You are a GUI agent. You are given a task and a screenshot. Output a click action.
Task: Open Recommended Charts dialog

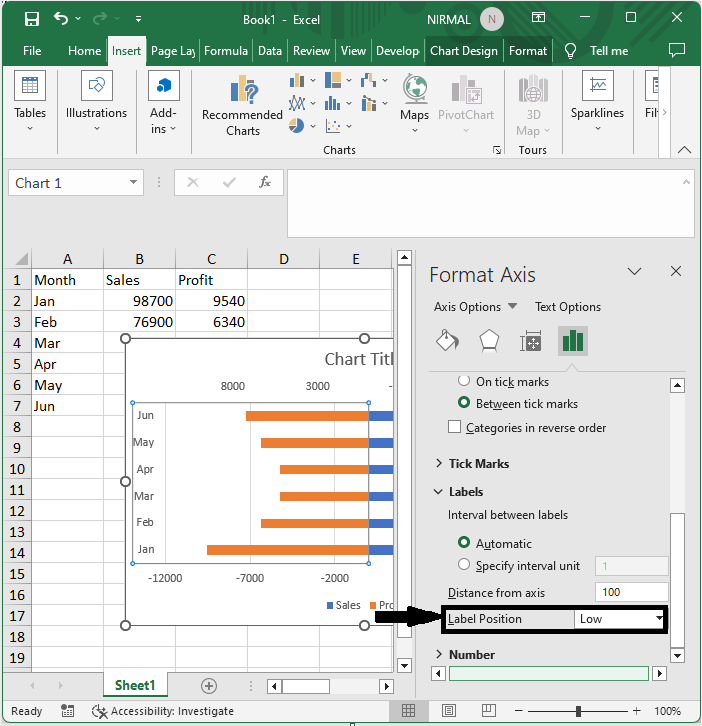(x=242, y=107)
